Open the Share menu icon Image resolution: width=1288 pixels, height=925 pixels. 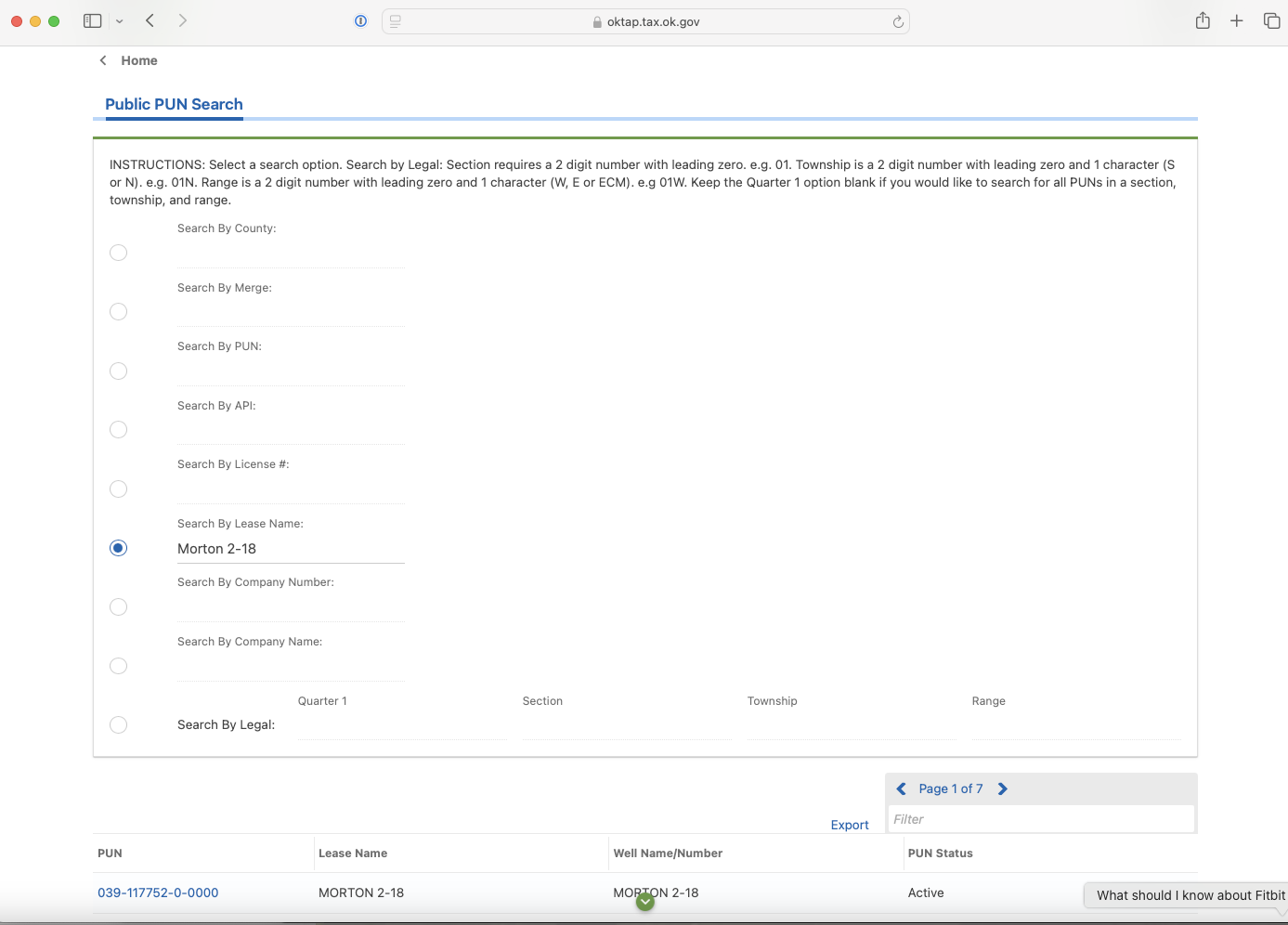1203,20
